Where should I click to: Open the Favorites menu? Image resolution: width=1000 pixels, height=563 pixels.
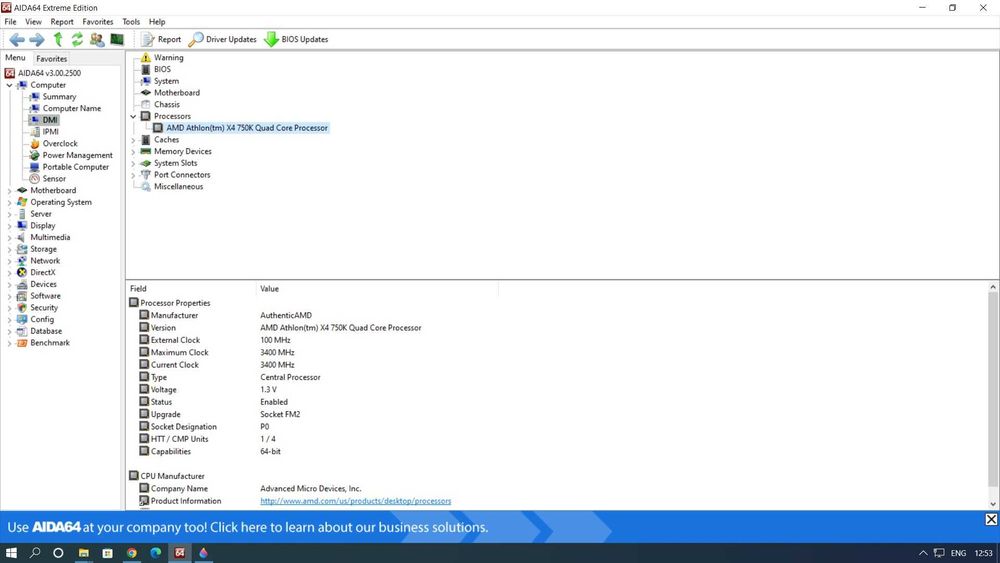98,22
